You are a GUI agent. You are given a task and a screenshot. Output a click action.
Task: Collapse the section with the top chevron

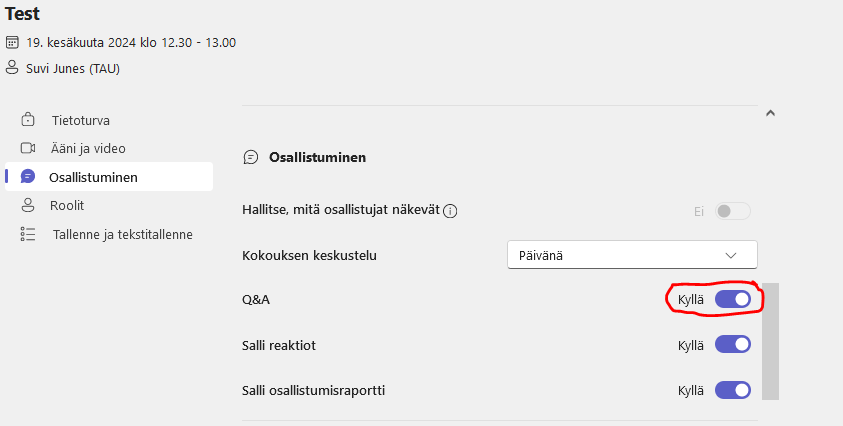click(770, 113)
